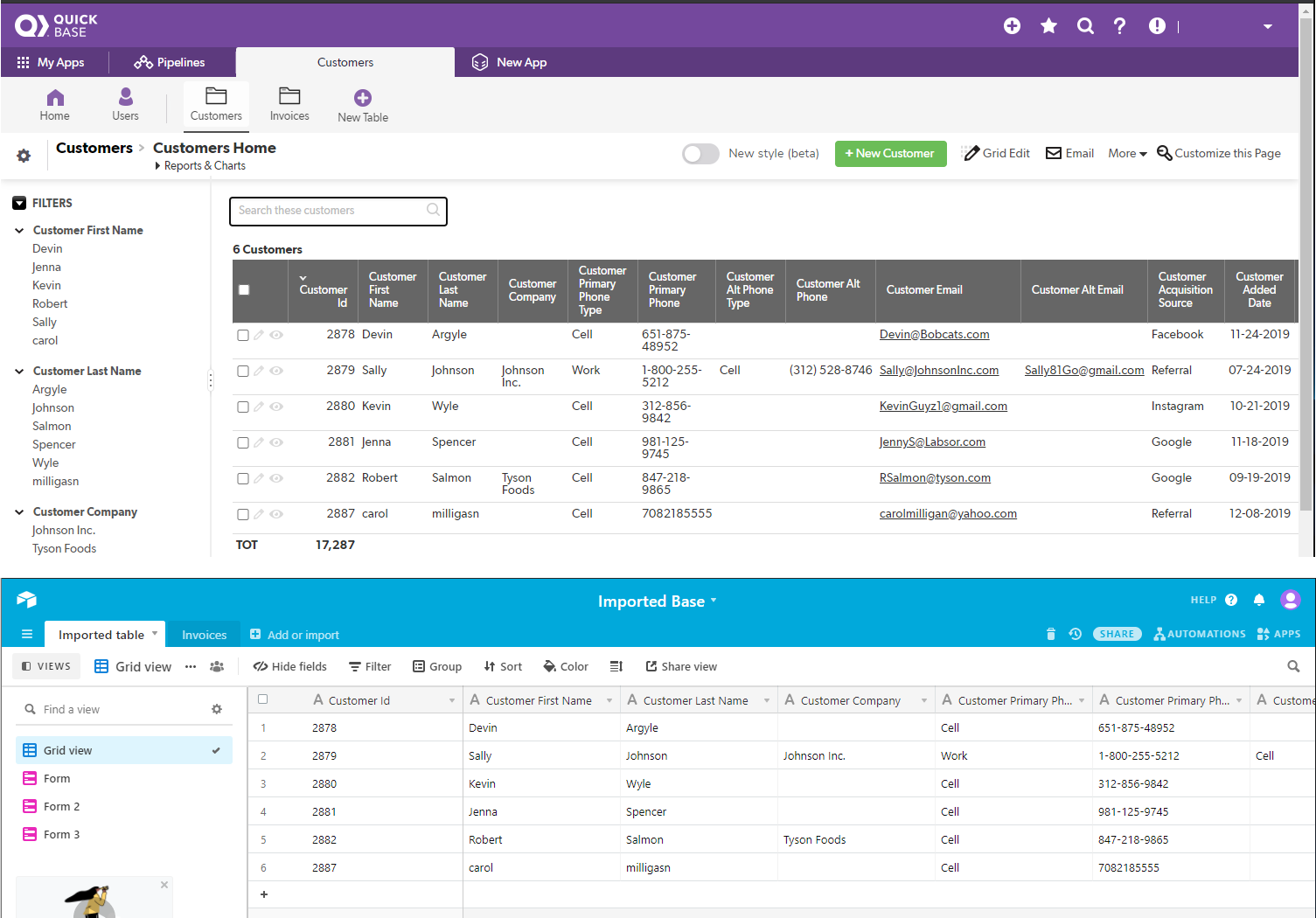Open the search magnifier in Quick Base header
Screen dimensions: 1316x918
click(1085, 26)
